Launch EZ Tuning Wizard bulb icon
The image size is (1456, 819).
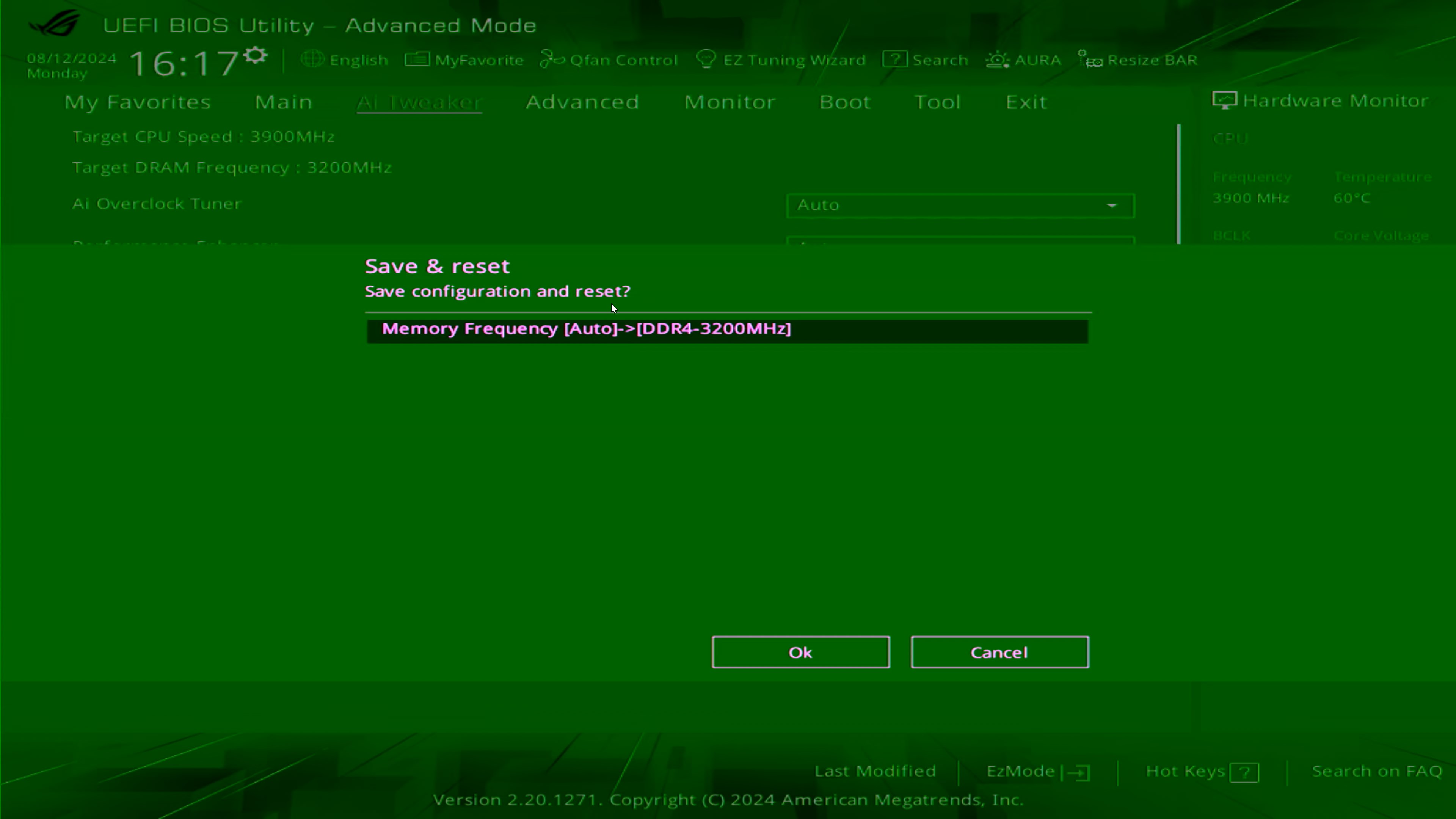click(x=706, y=60)
